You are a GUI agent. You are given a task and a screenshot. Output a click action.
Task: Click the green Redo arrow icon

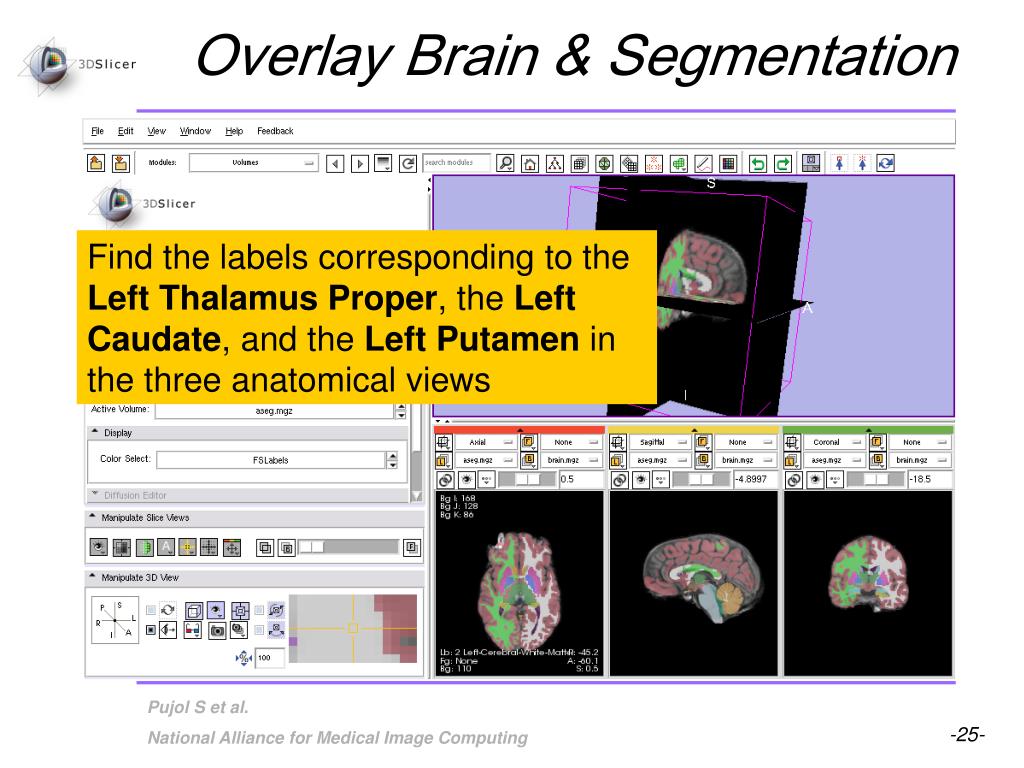[783, 163]
